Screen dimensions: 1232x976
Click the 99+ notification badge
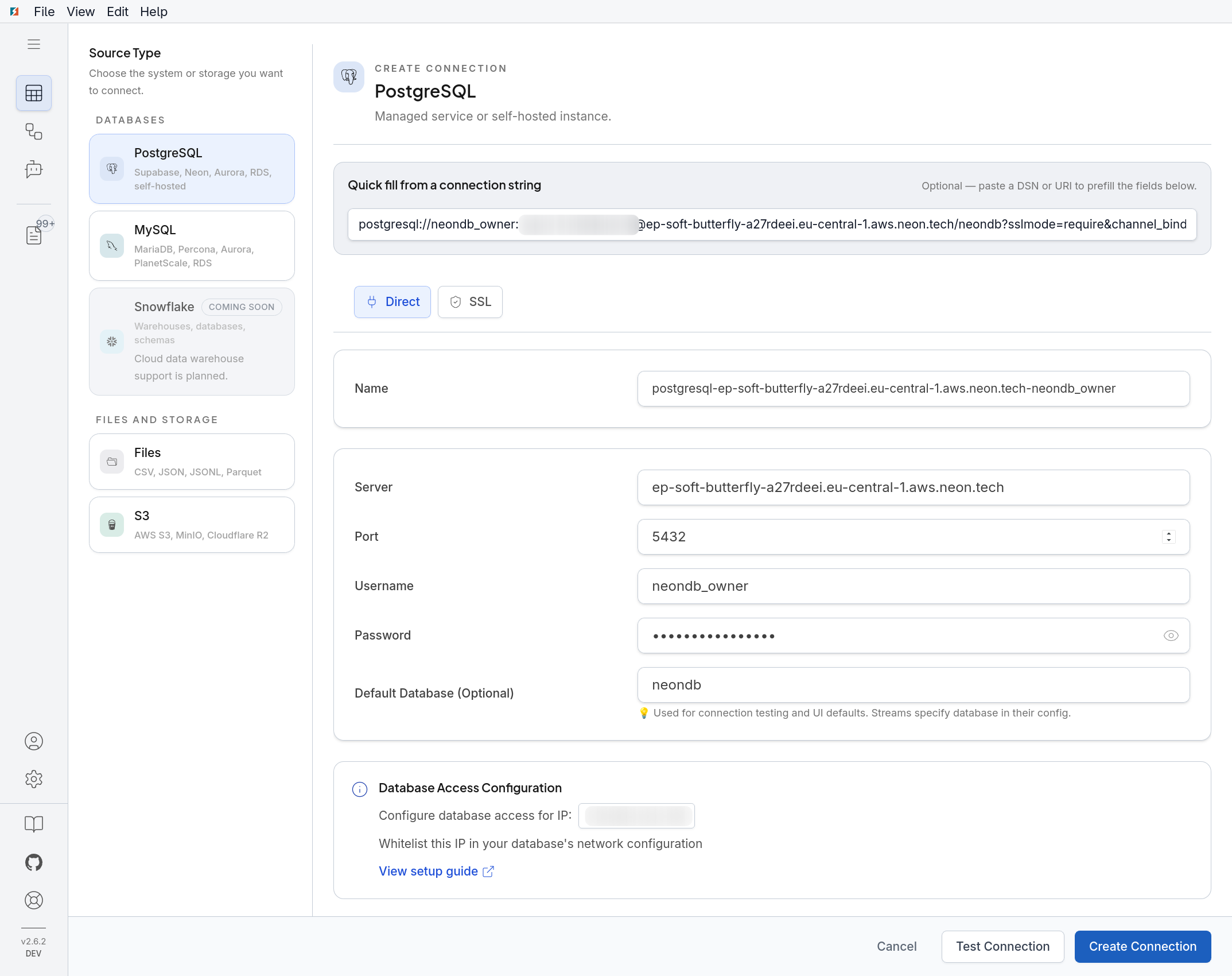[x=45, y=223]
